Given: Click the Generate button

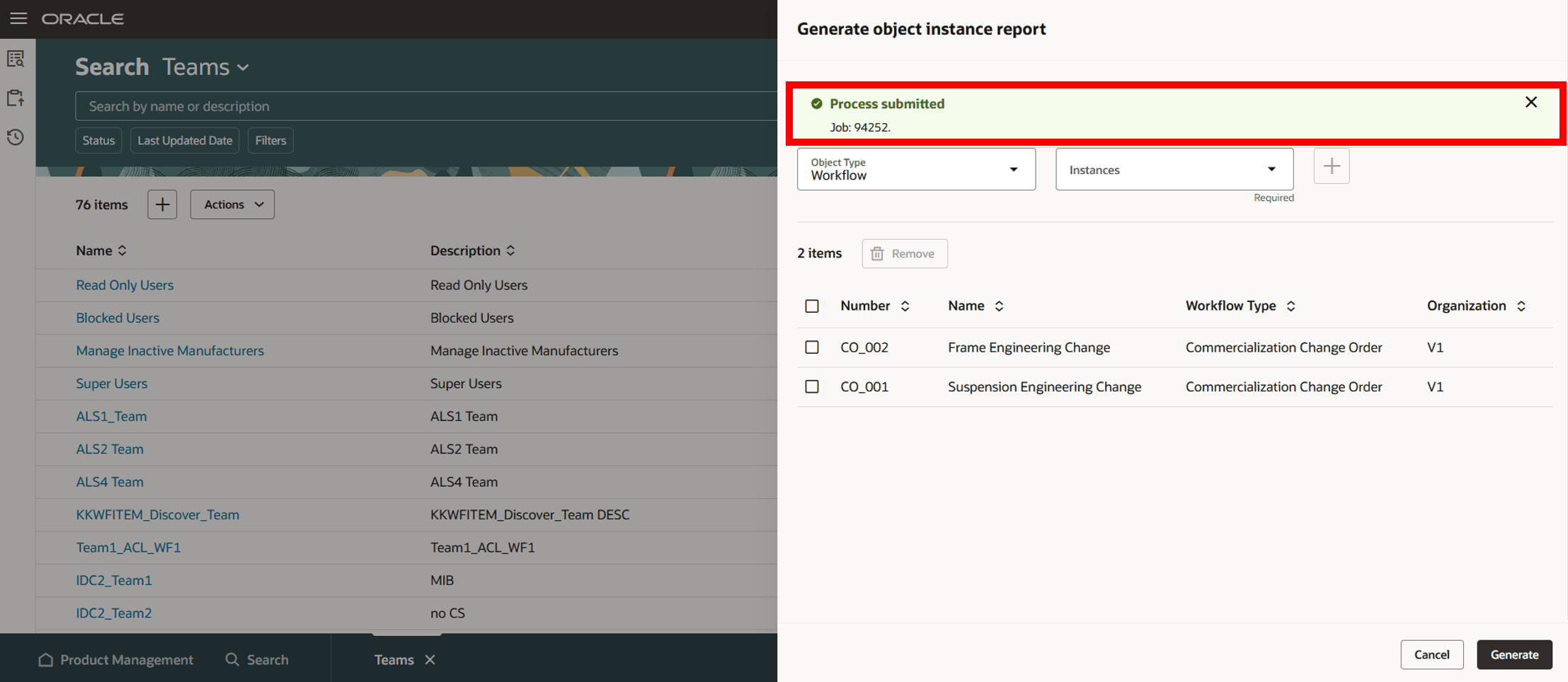Looking at the screenshot, I should tap(1514, 654).
